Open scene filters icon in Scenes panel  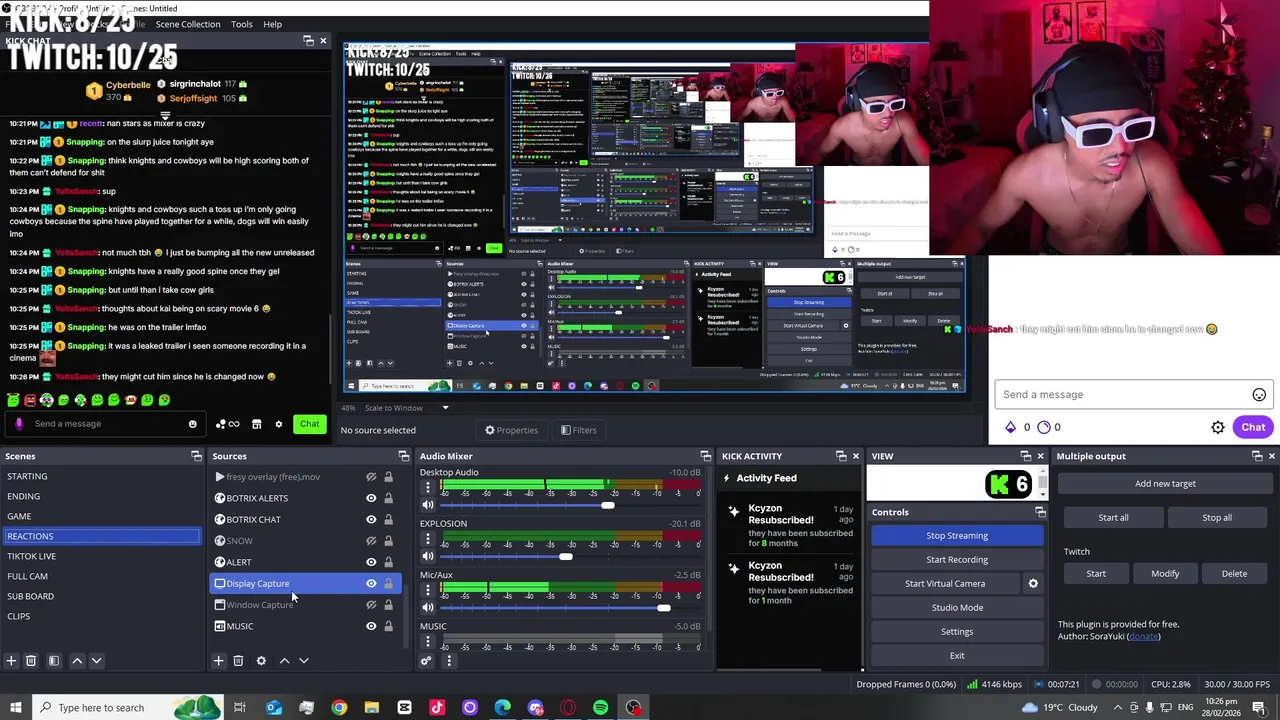pos(54,661)
